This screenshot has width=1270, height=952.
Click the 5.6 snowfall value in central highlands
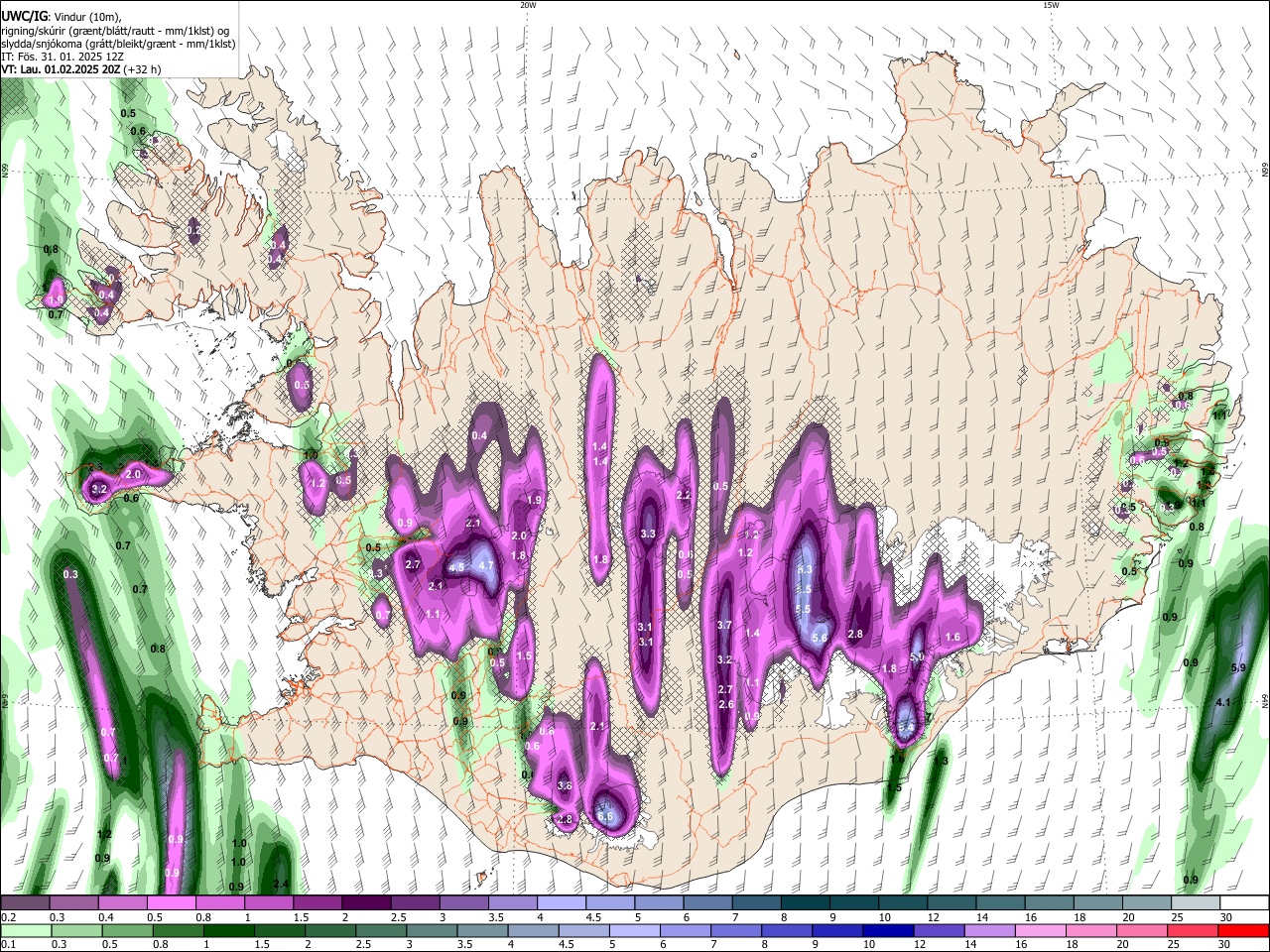tap(820, 639)
